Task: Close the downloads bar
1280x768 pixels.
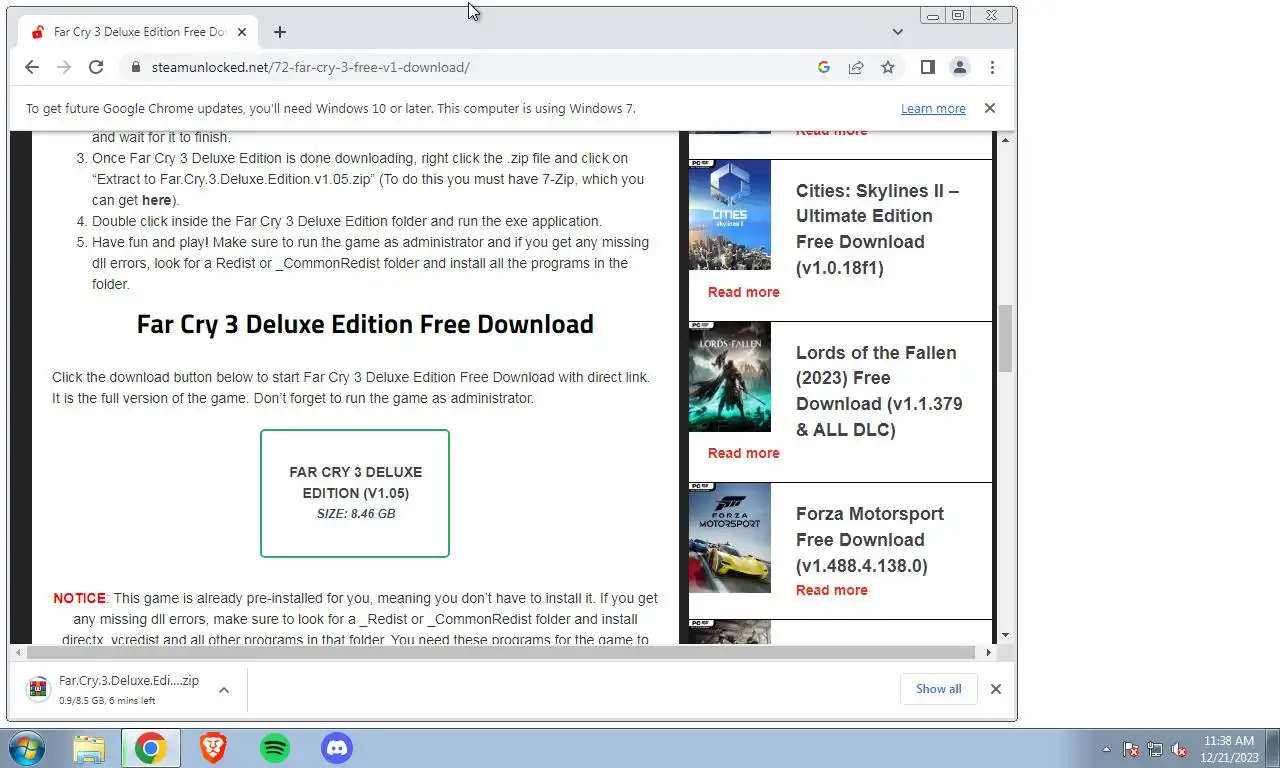Action: tap(996, 689)
